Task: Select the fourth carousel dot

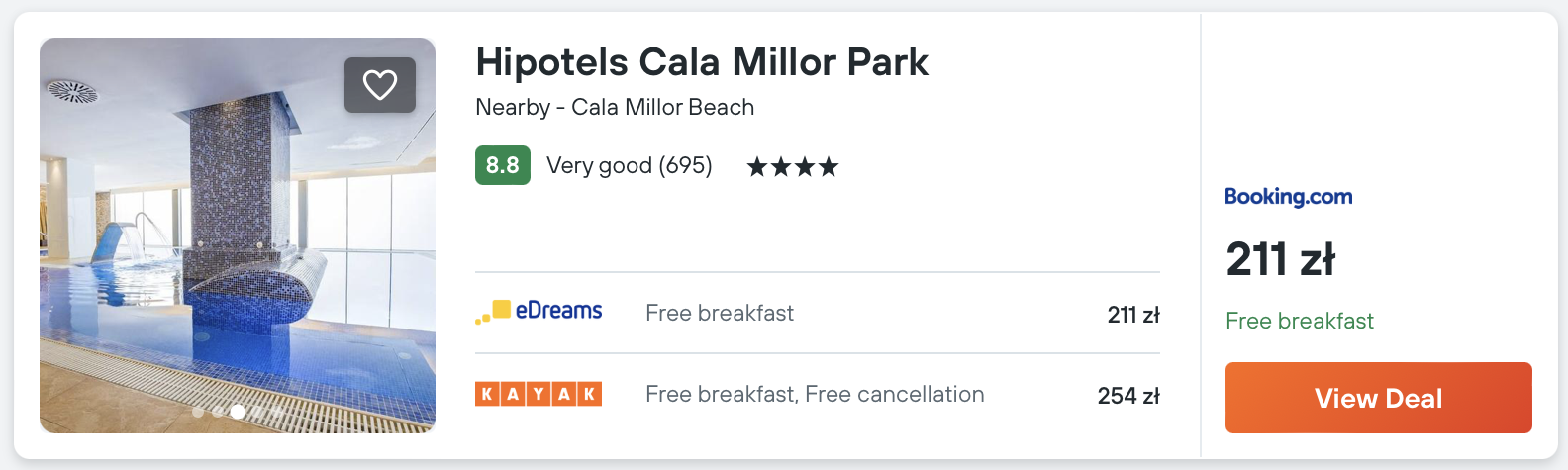Action: [x=257, y=411]
